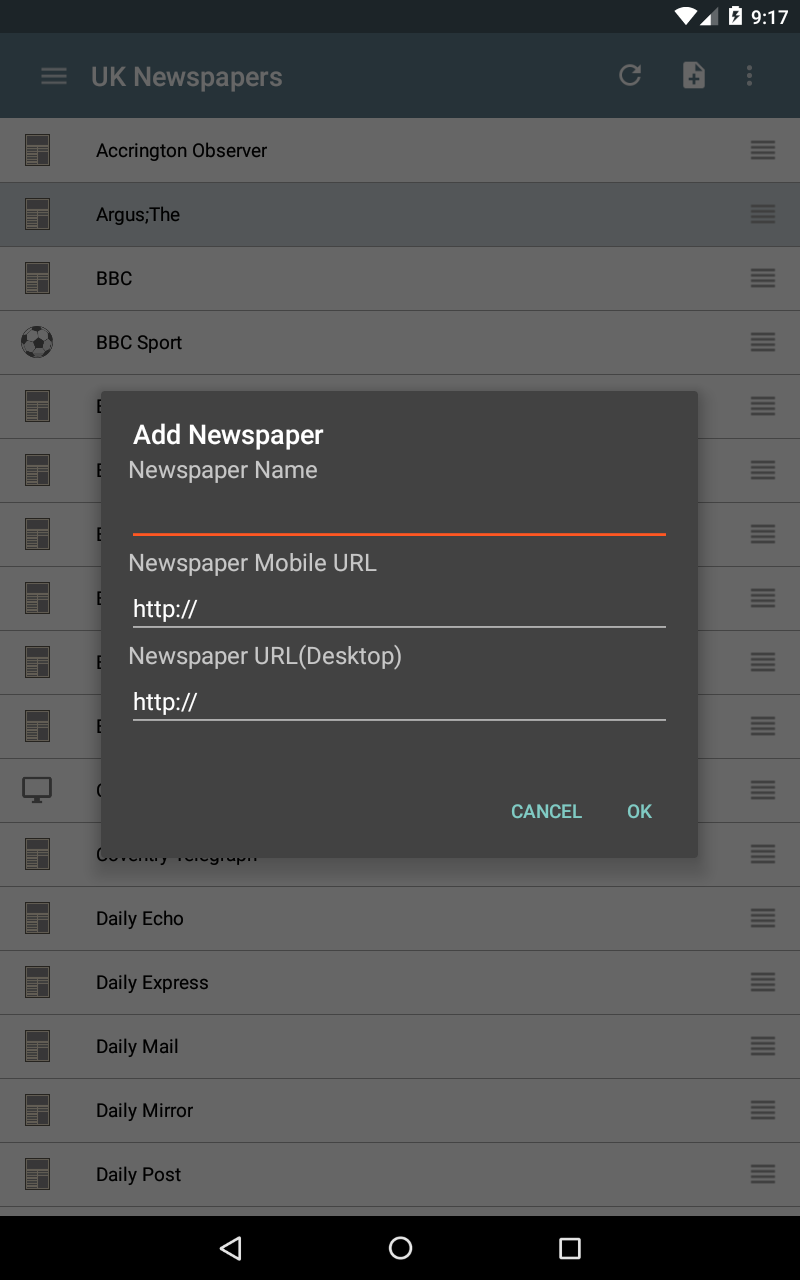This screenshot has width=800, height=1280.
Task: Tap the reorder handle beside BBC
Action: pos(762,278)
